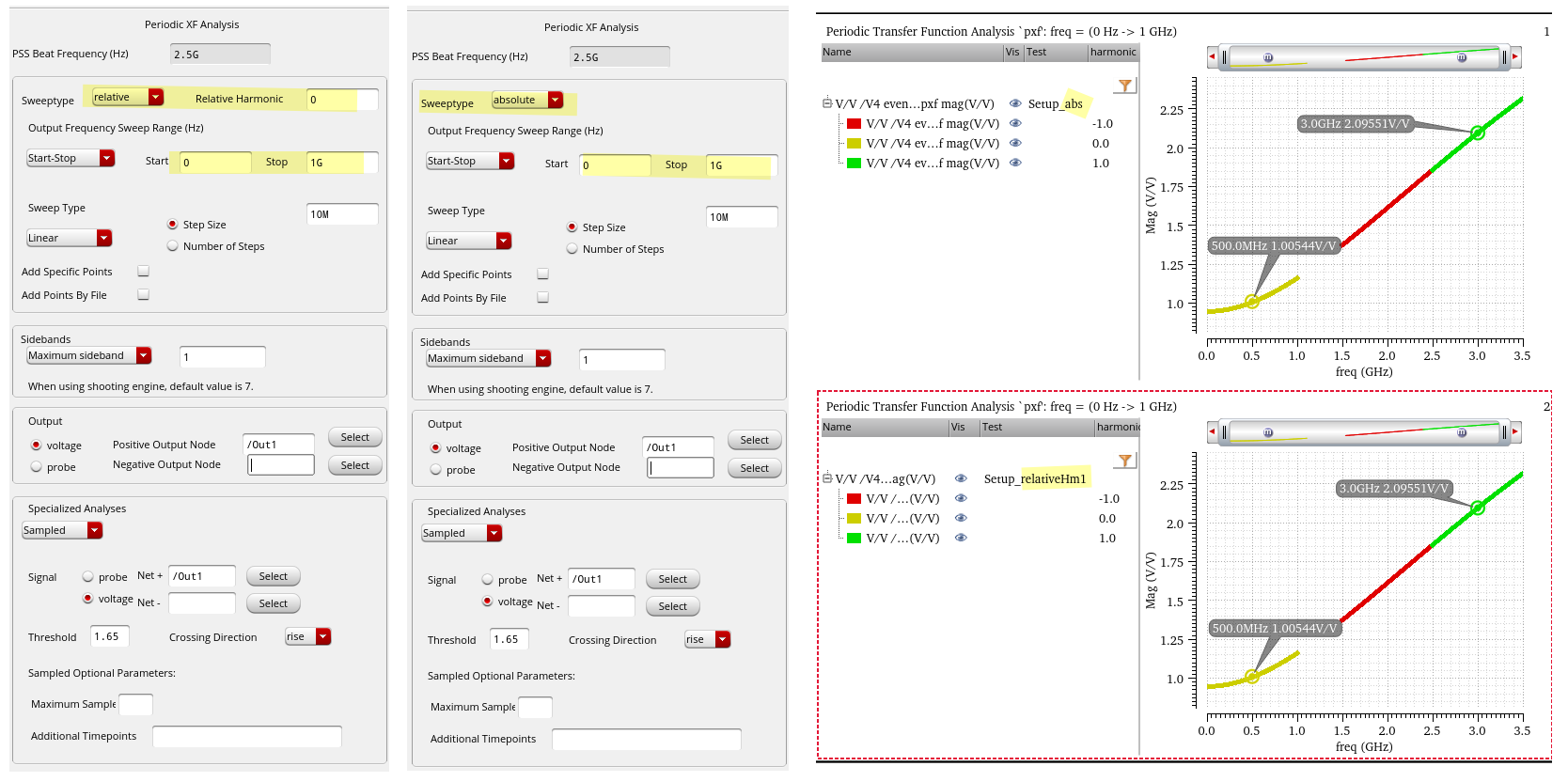
Task: Toggle visibility of the Setup_abs trace group
Action: pyautogui.click(x=1015, y=103)
